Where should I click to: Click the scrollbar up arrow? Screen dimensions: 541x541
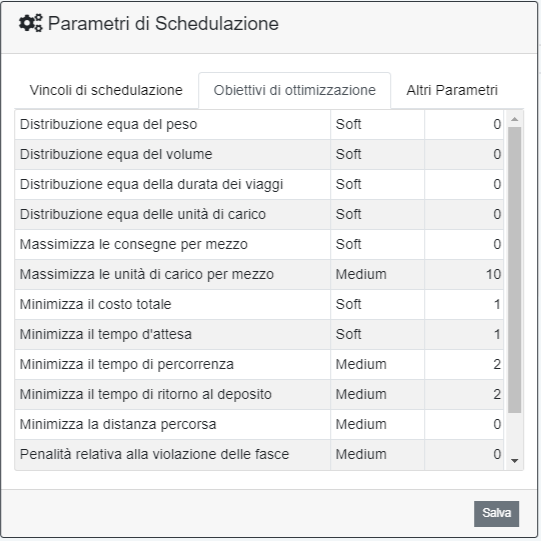click(x=514, y=119)
